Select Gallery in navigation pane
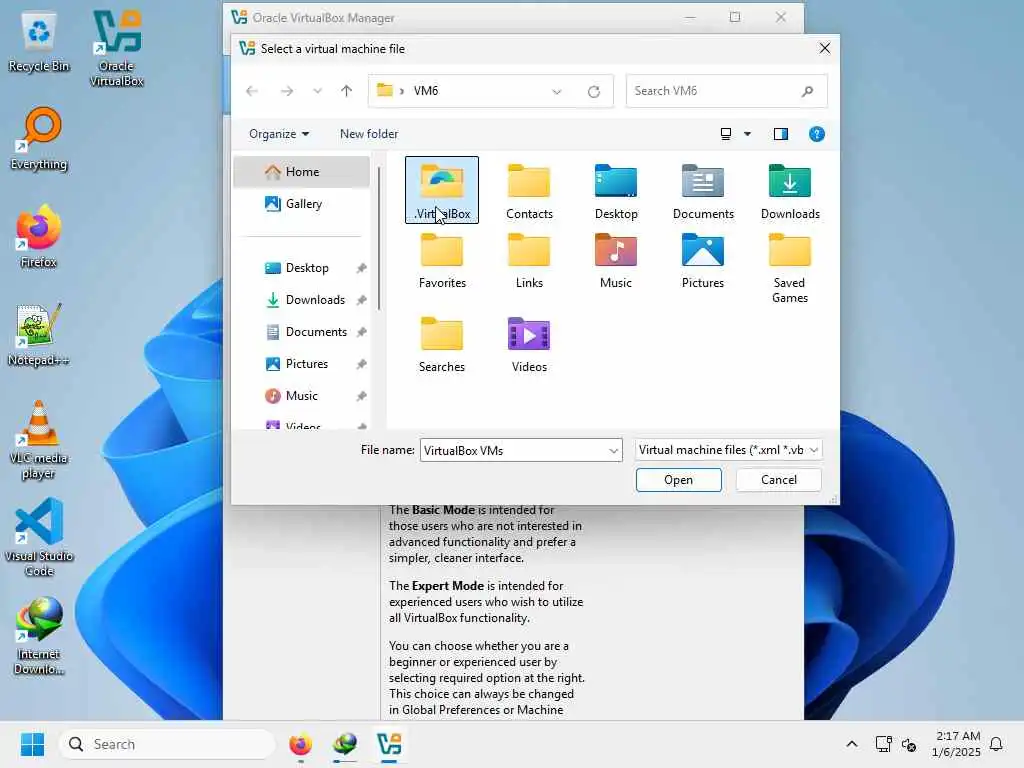The width and height of the screenshot is (1024, 768). point(302,204)
